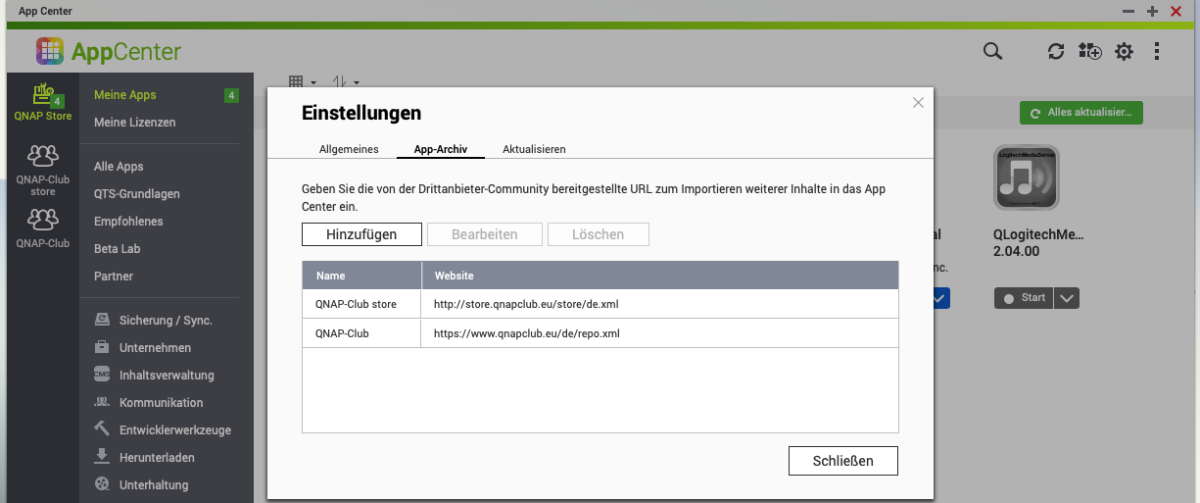1200x503 pixels.
Task: Click the Alles aktualisieren button
Action: (x=1080, y=114)
